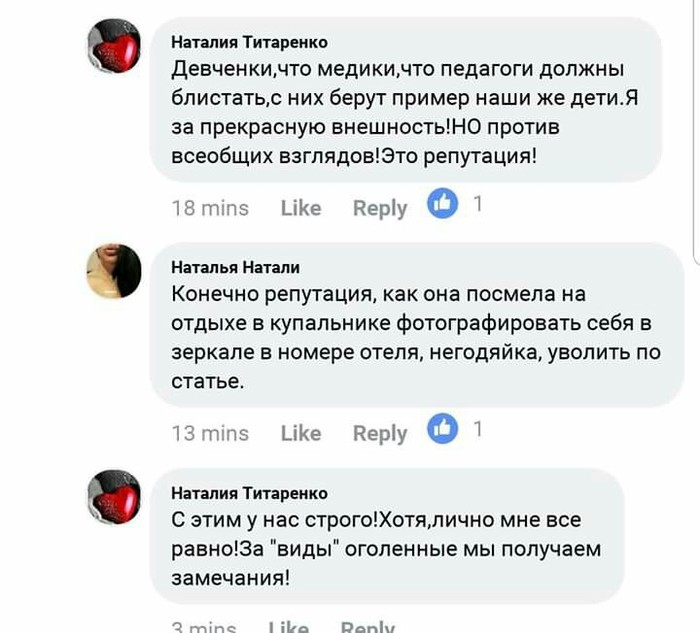Viewport: 700px width, 633px height.
Task: Open the Наталья Натали name link
Action: pos(235,267)
